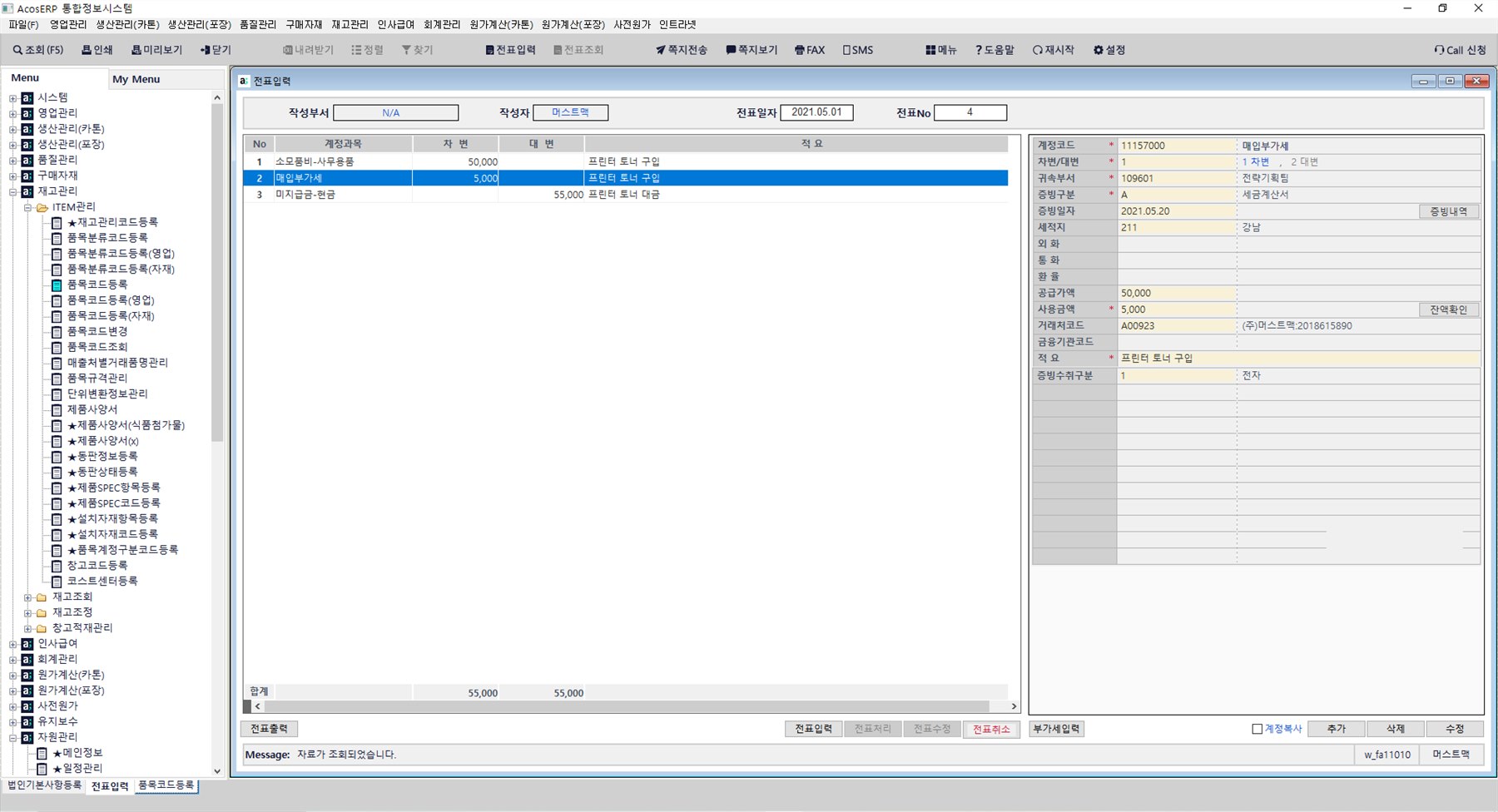1498x812 pixels.
Task: Select the 소모품비-사무용품 voucher row
Action: (x=625, y=162)
